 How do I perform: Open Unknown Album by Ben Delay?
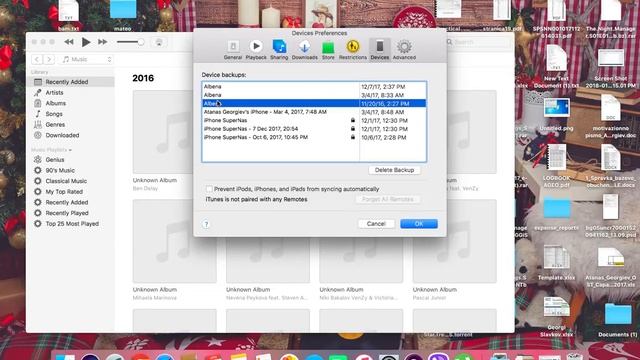tap(163, 132)
